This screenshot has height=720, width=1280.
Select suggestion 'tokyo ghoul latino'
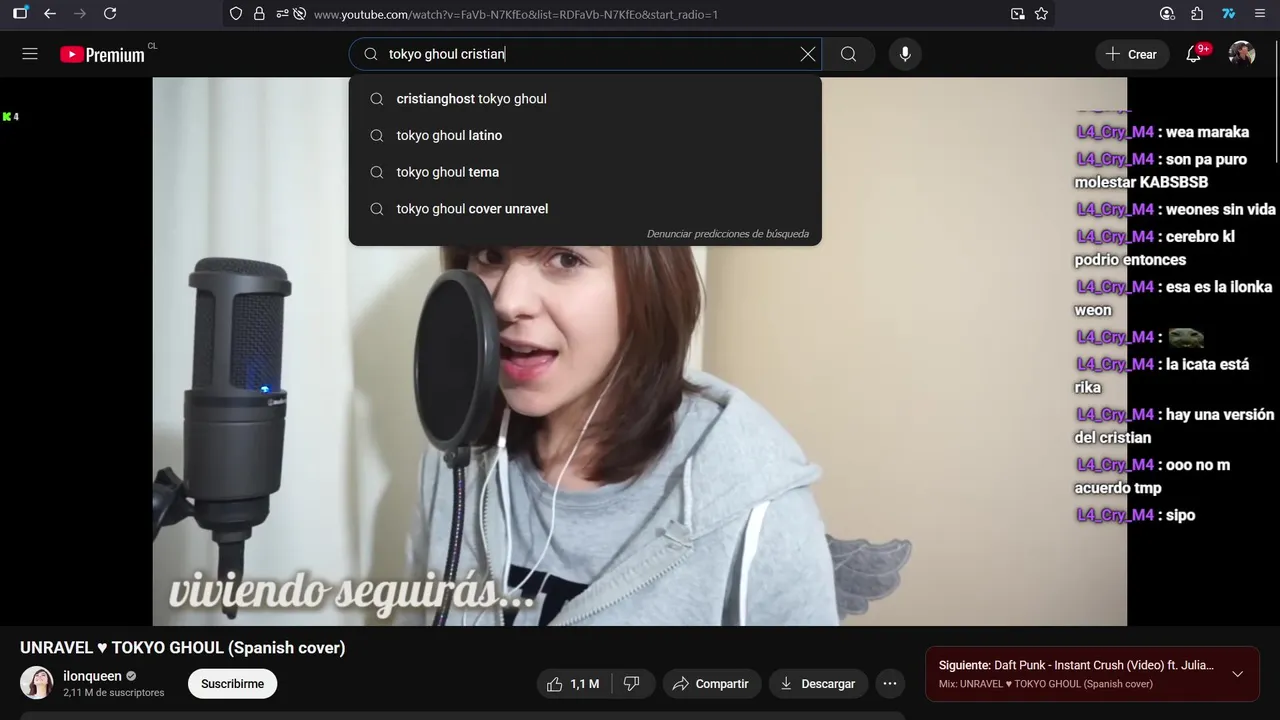coord(585,135)
